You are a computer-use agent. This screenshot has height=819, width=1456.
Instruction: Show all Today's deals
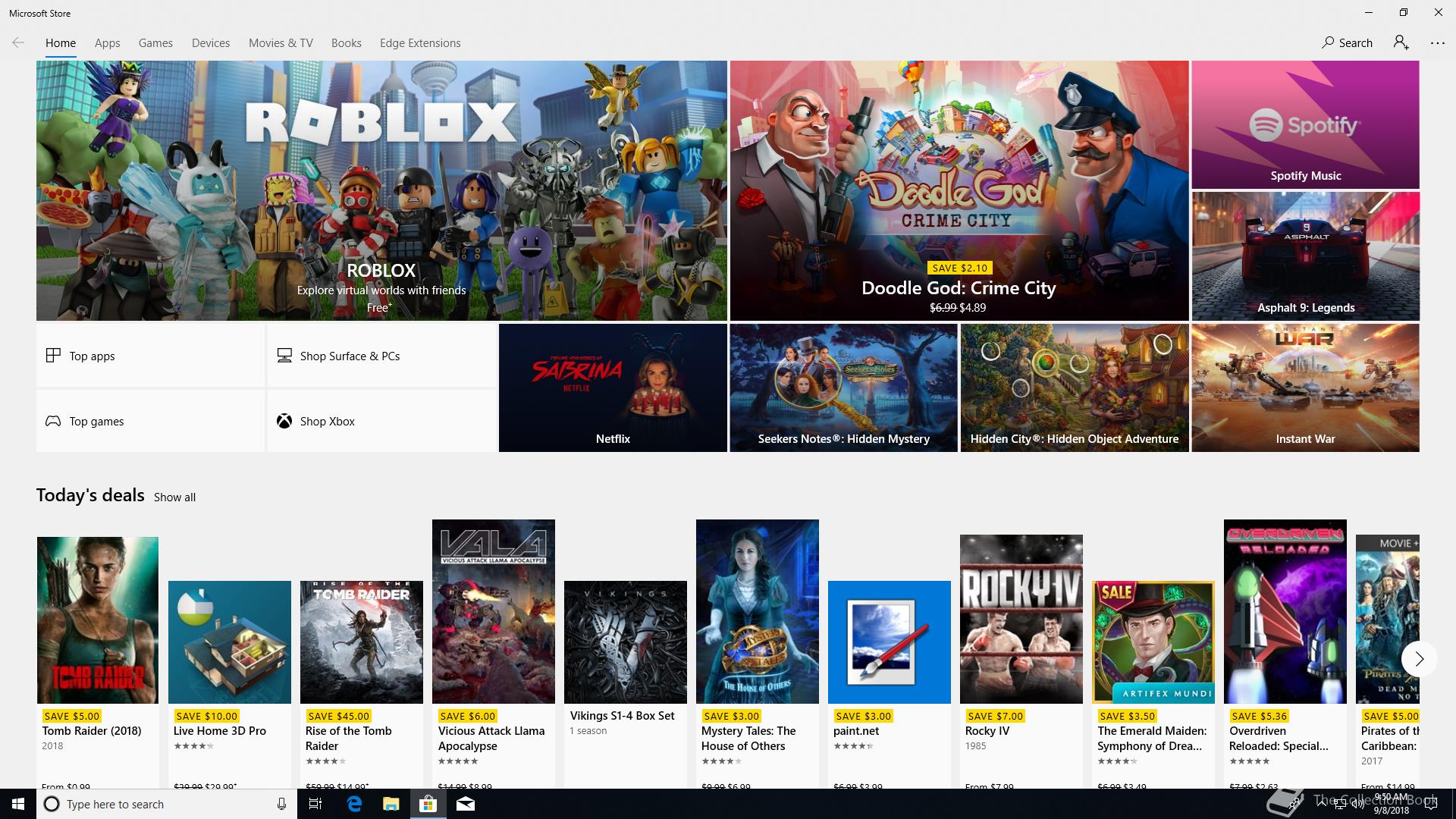click(174, 497)
